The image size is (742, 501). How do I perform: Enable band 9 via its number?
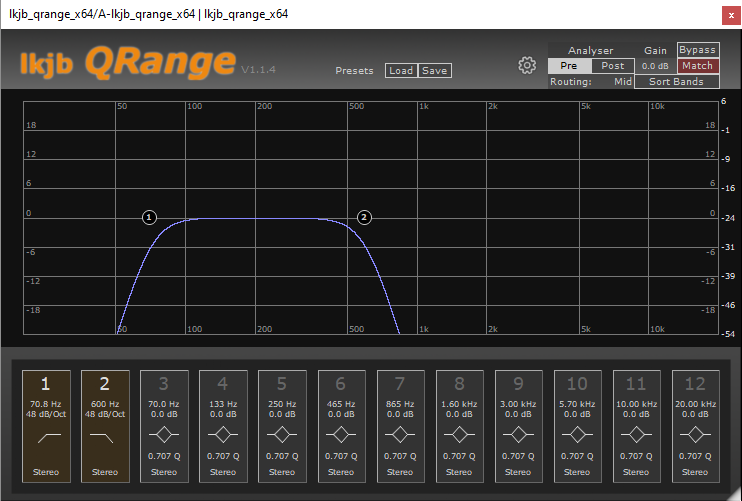click(x=518, y=384)
